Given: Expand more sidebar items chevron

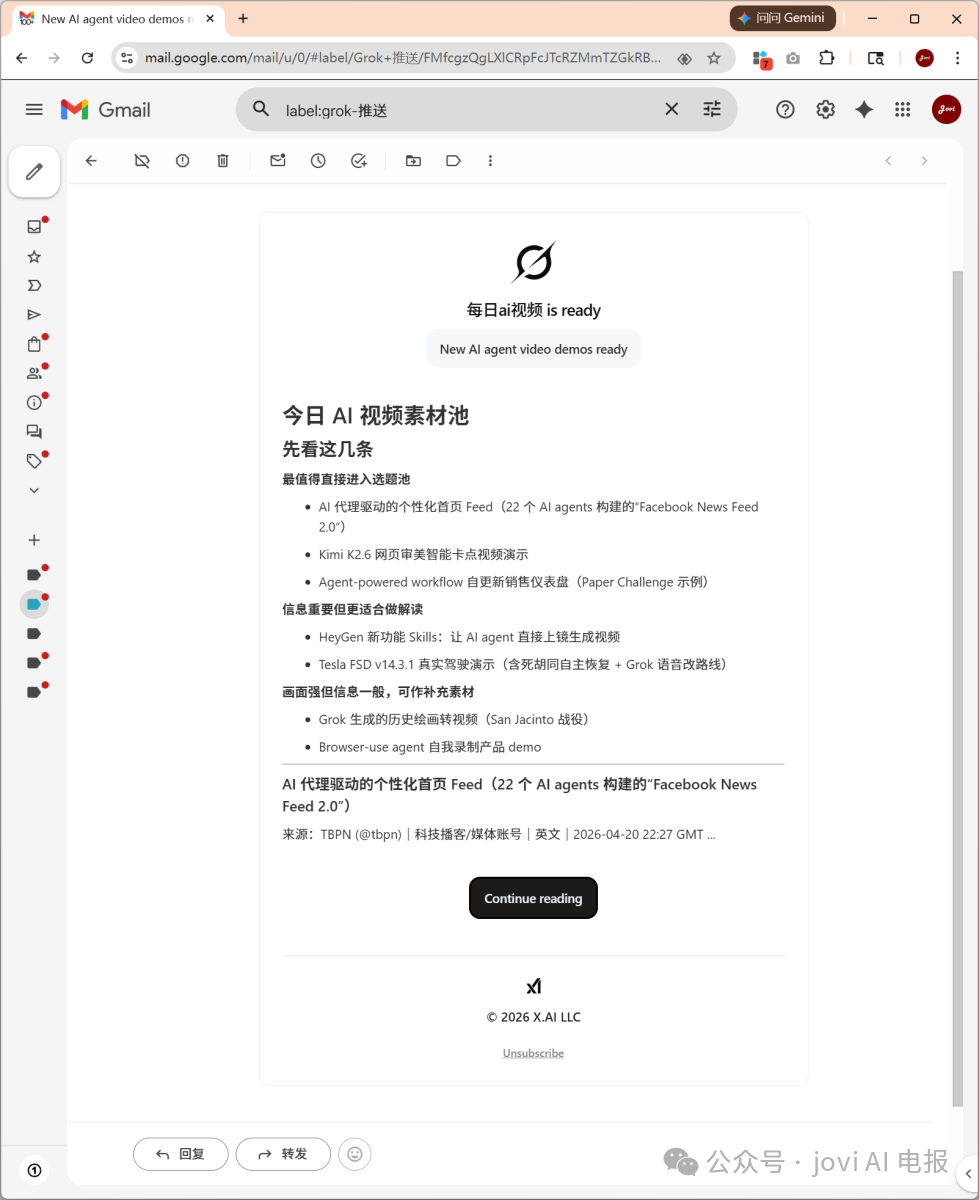Looking at the screenshot, I should (x=34, y=491).
